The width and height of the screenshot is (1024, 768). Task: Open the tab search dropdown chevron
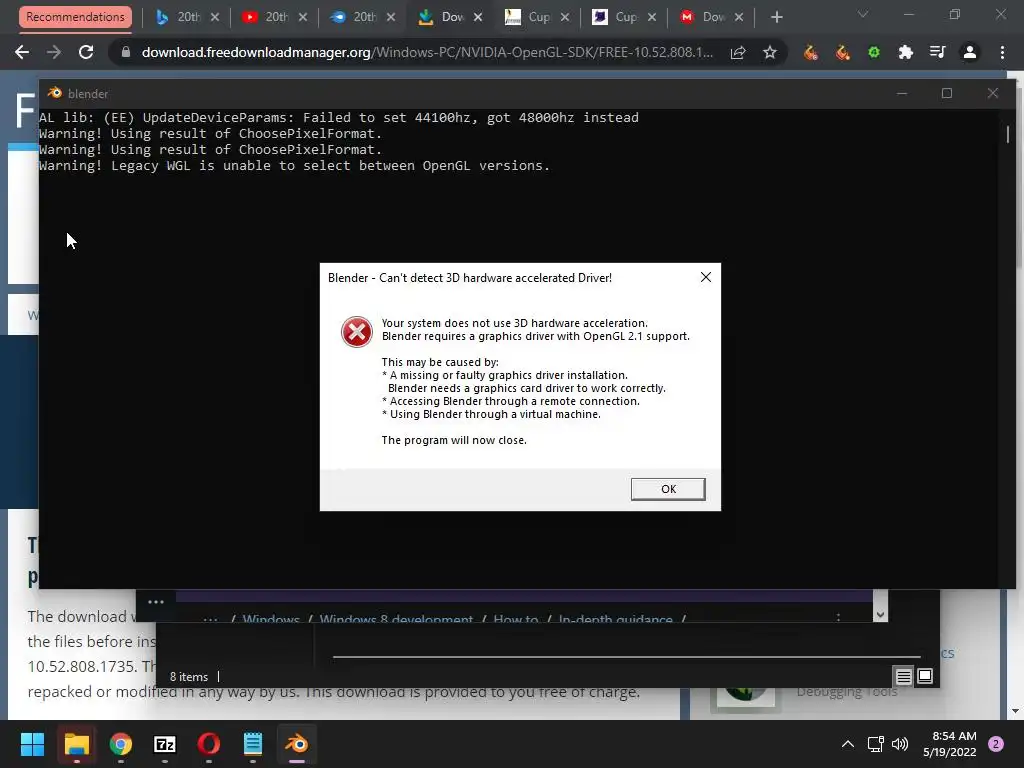pyautogui.click(x=863, y=14)
